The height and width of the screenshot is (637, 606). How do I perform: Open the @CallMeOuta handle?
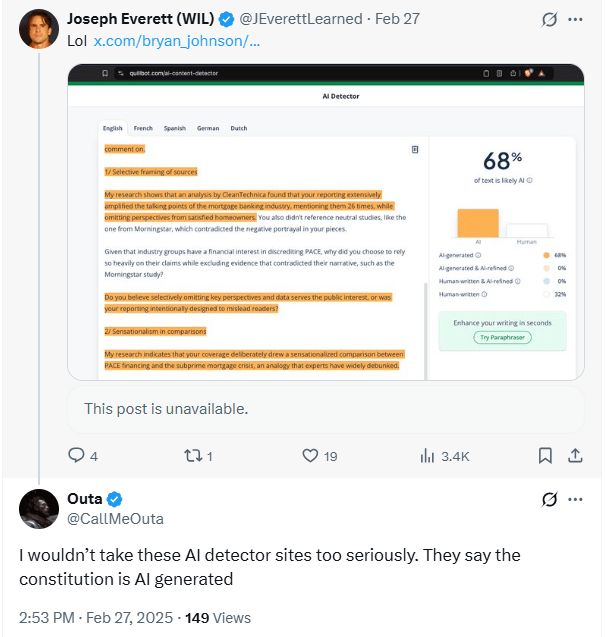coord(115,518)
